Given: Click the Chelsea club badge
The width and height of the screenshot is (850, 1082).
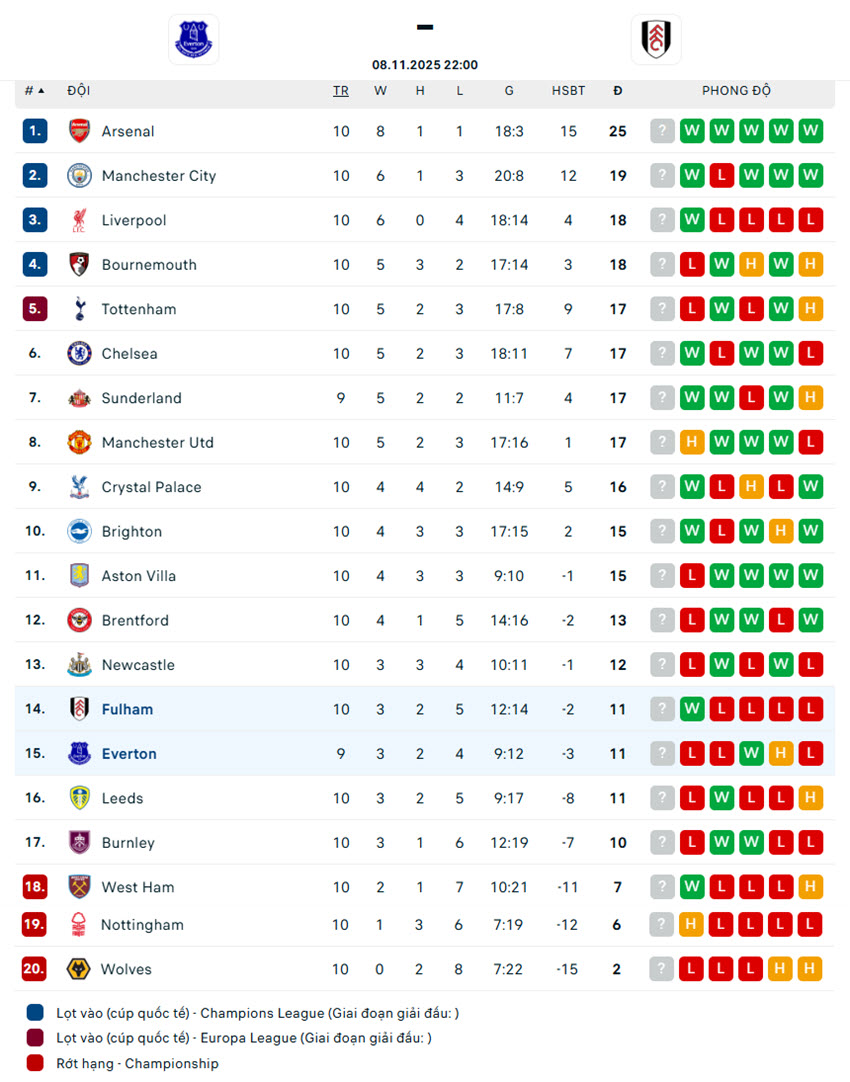Looking at the screenshot, I should [79, 353].
